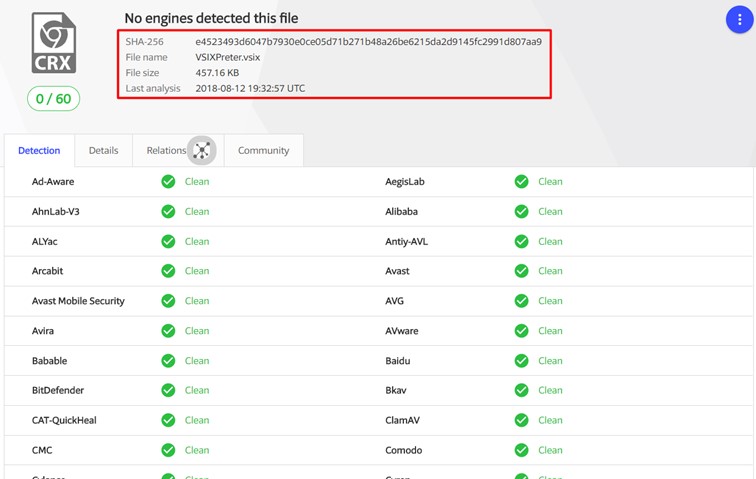Click the green check icon for Avira

point(168,331)
